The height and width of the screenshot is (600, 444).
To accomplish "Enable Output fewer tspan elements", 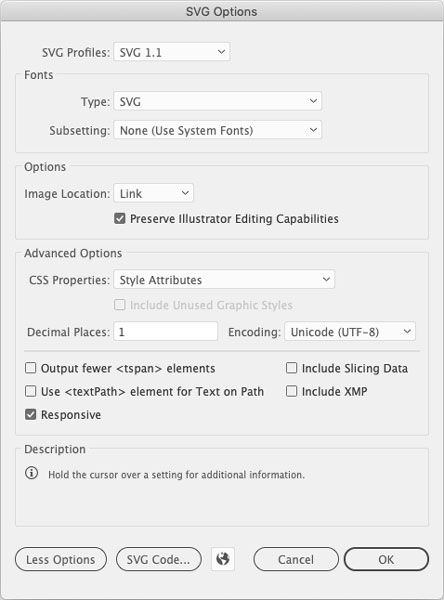I will pyautogui.click(x=31, y=368).
